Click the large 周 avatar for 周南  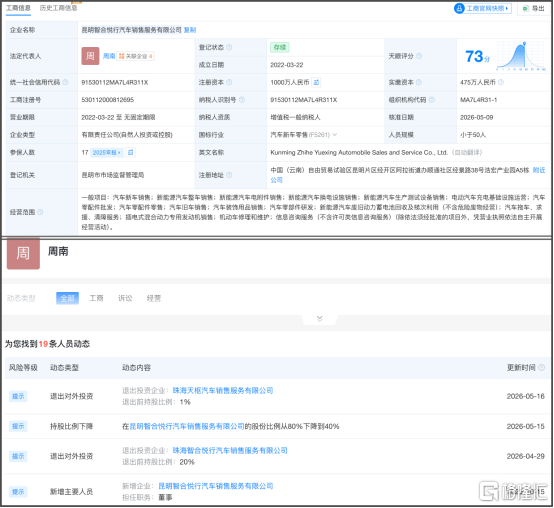(x=23, y=253)
